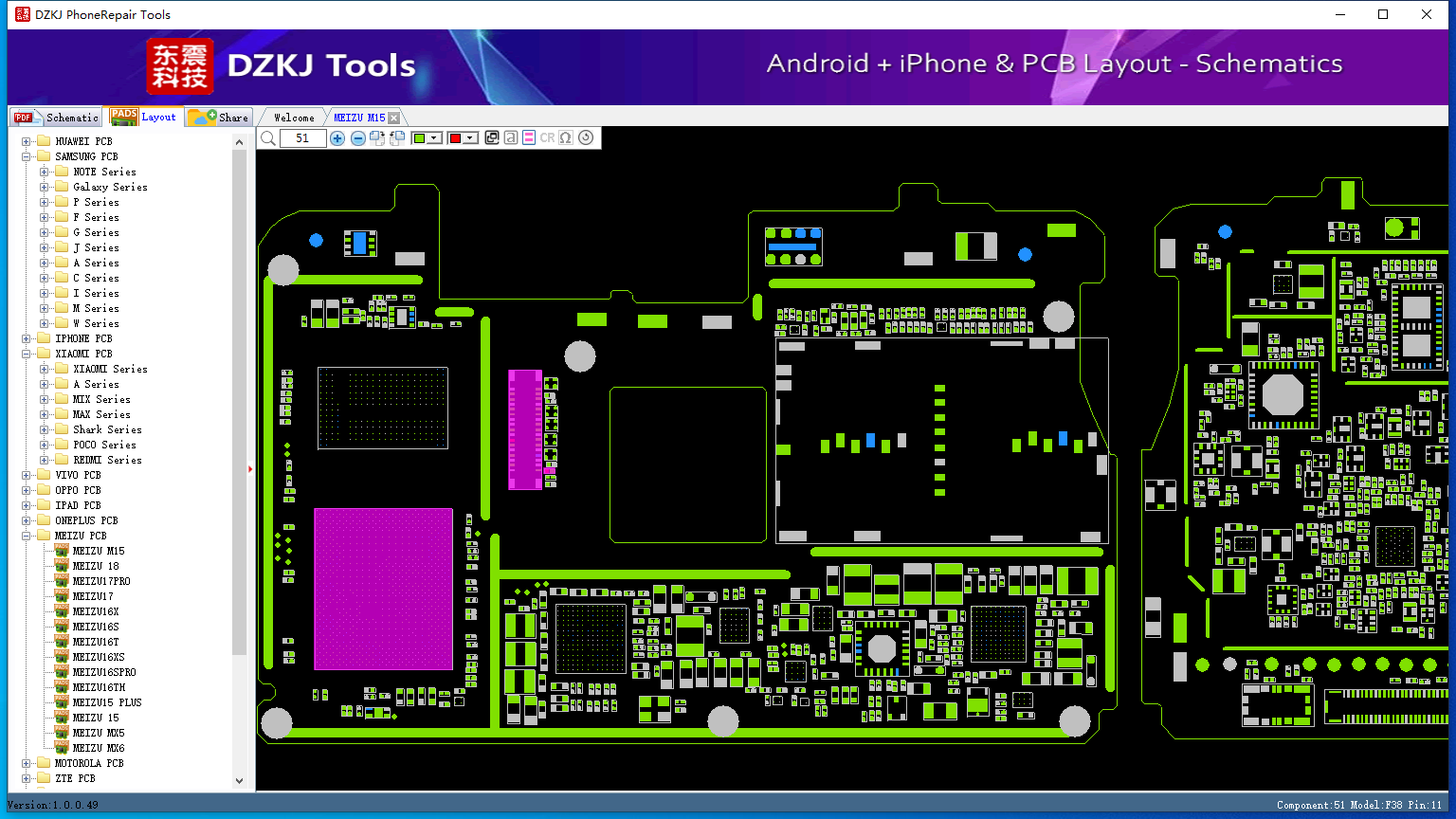Screen dimensions: 1456x819
Task: Toggle the Omega symbol toolbar icon
Action: [566, 138]
